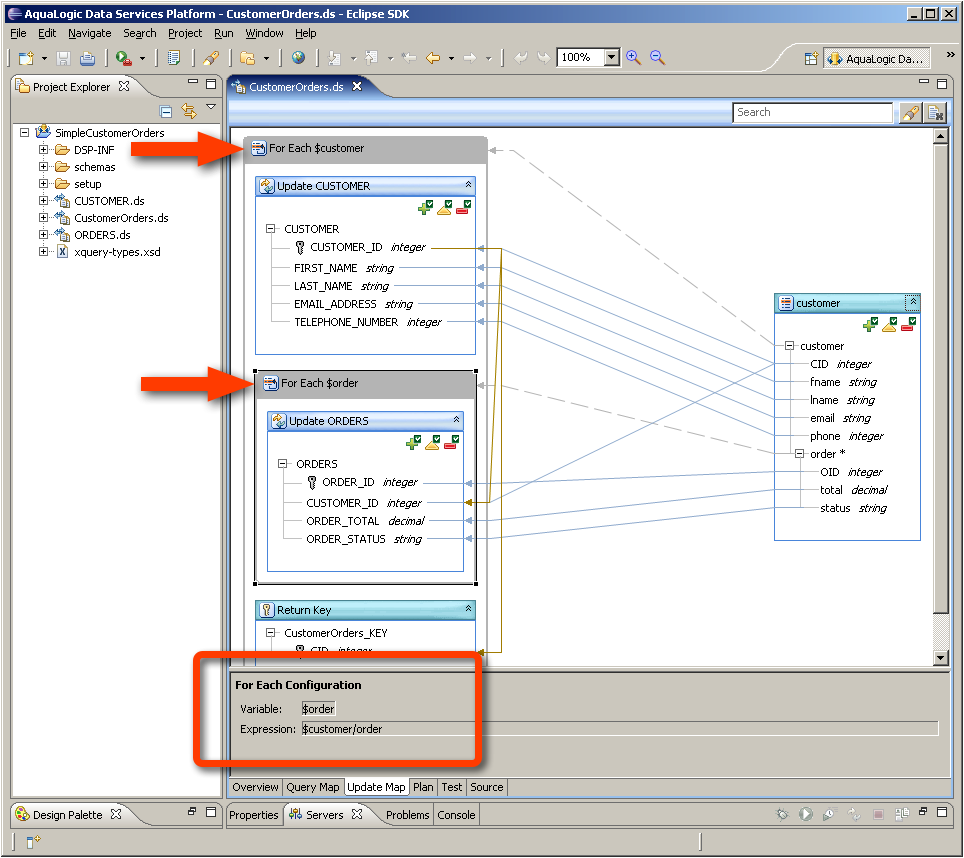Click in the Search input field
The width and height of the screenshot is (964, 858).
(x=812, y=112)
